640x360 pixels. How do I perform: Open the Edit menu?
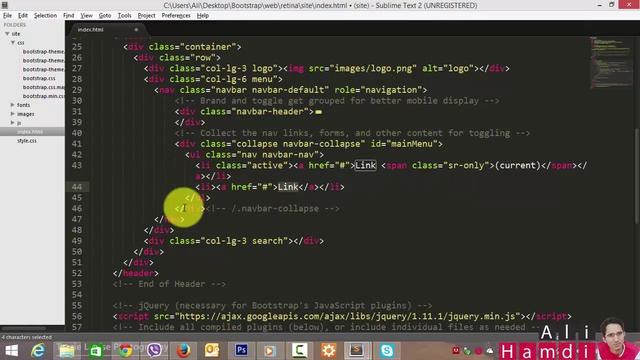tap(23, 16)
